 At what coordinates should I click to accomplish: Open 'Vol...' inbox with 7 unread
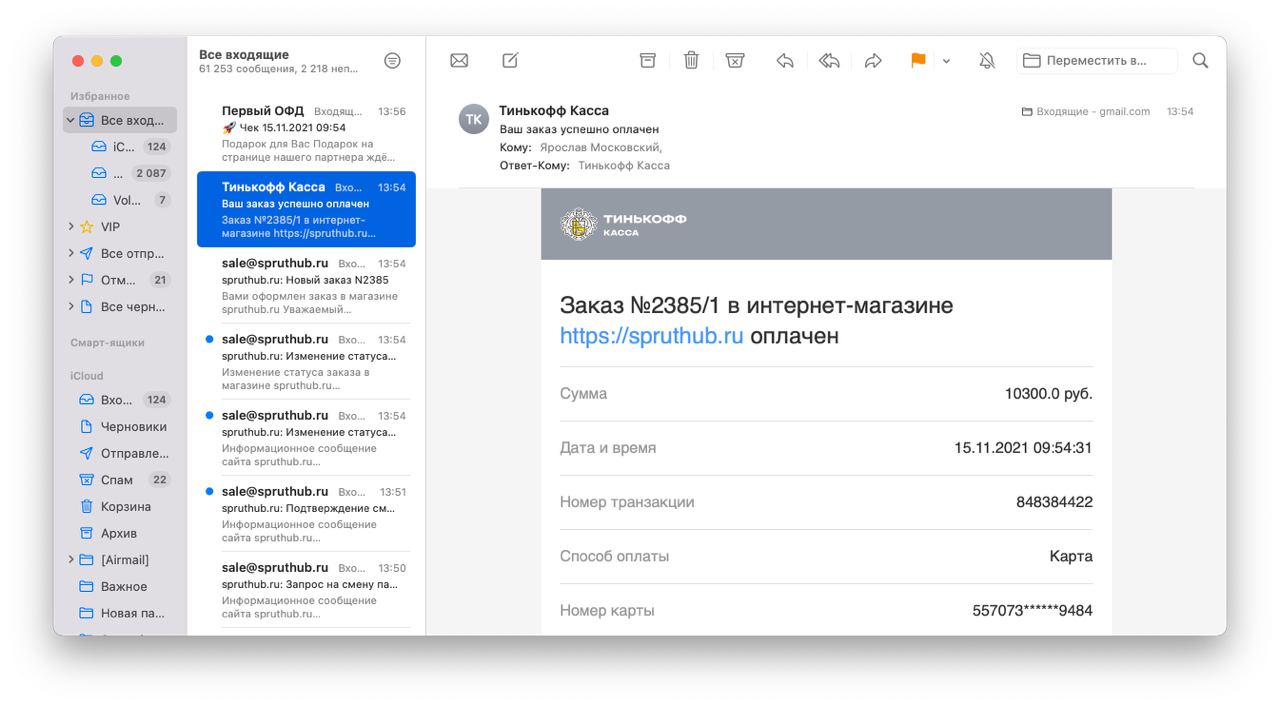click(x=129, y=200)
